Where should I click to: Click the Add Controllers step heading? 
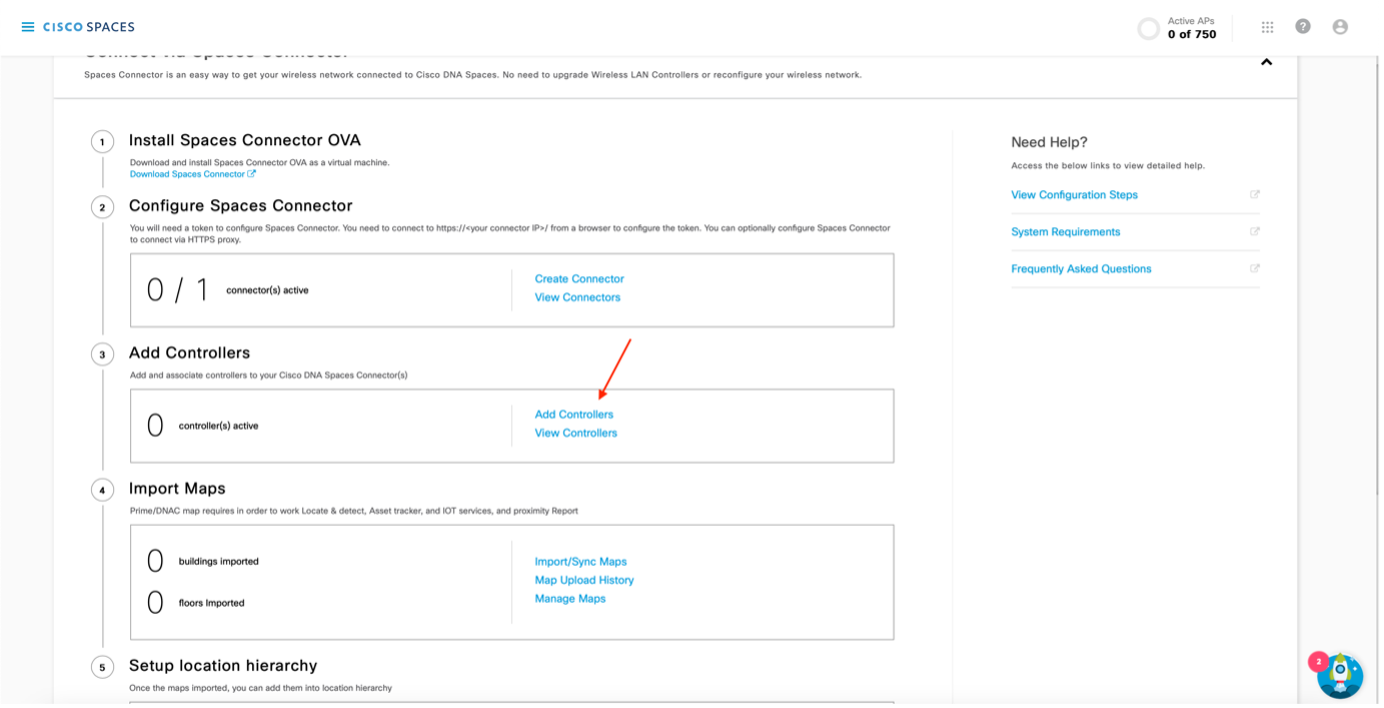click(189, 353)
